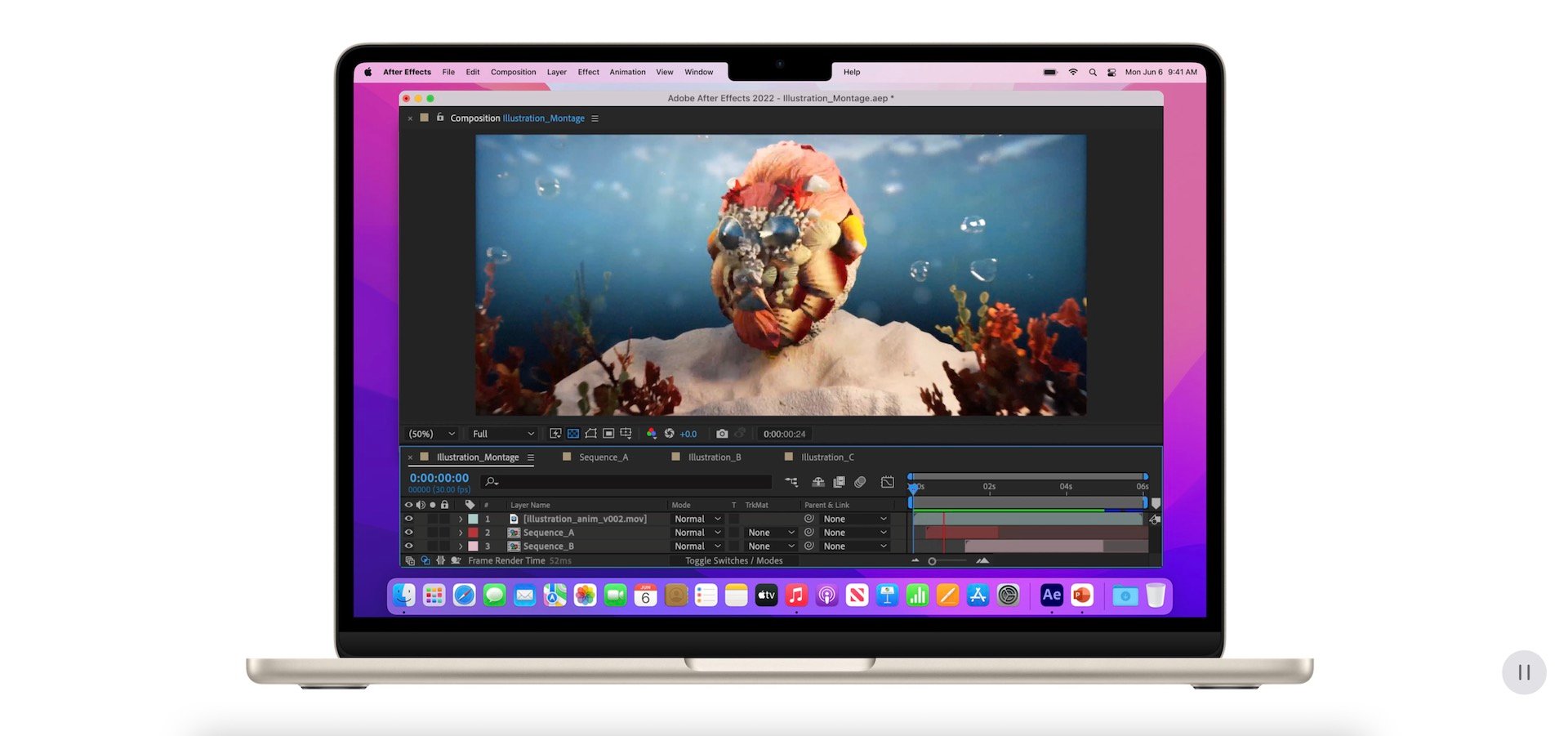Open the Effect menu
This screenshot has height=736, width=1568.
point(588,72)
